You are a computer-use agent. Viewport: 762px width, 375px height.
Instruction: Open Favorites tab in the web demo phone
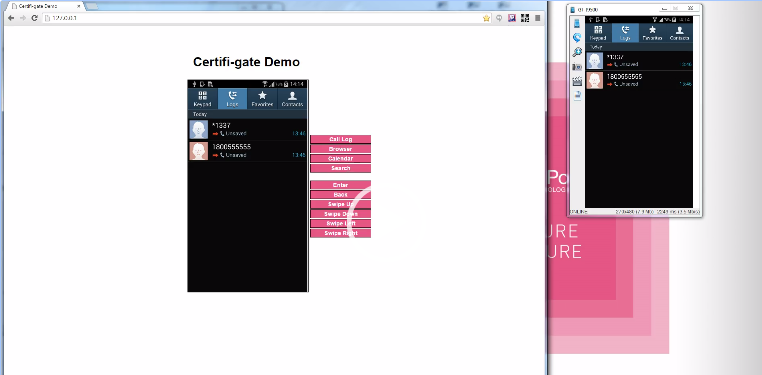[262, 99]
